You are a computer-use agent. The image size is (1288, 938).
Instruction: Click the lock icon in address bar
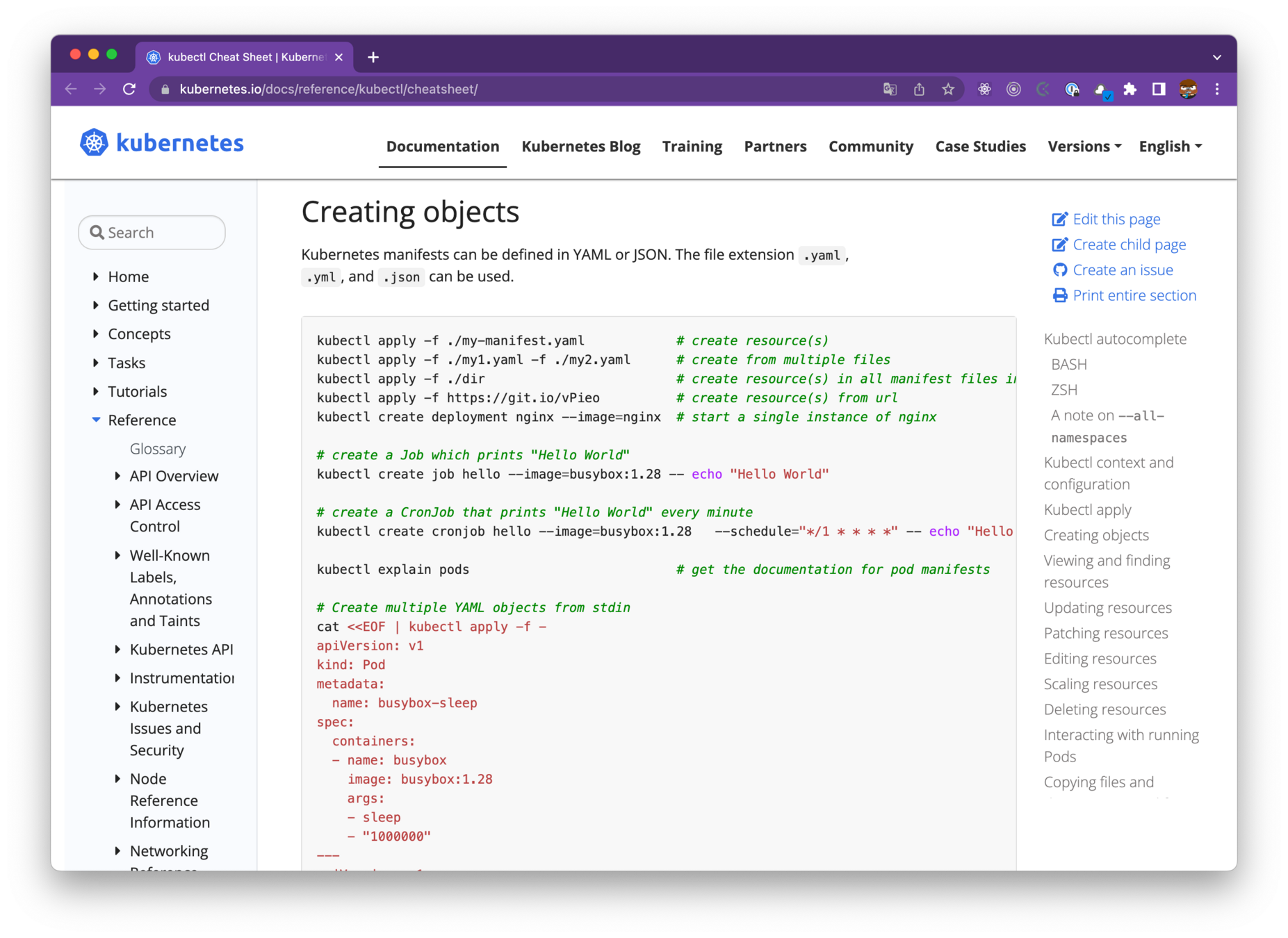click(x=165, y=89)
